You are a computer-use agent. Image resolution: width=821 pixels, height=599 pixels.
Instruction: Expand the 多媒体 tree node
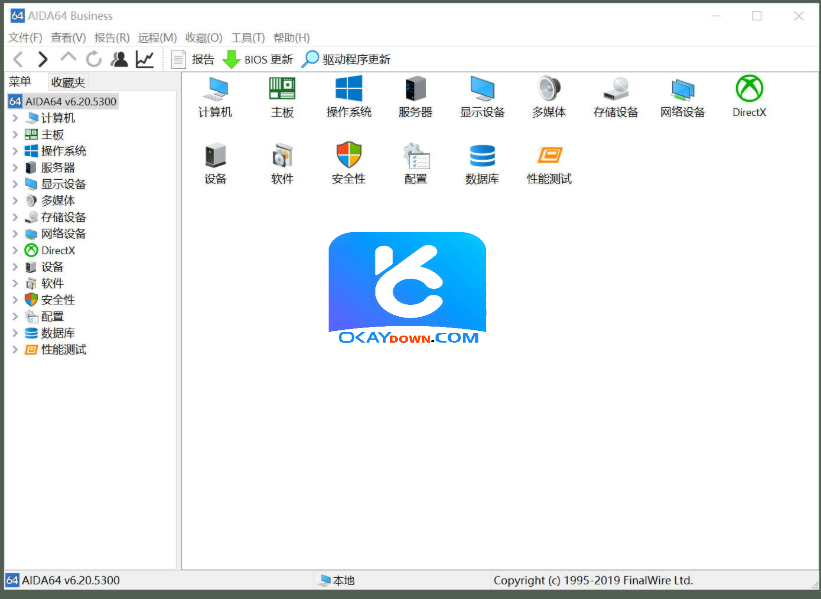pyautogui.click(x=15, y=201)
